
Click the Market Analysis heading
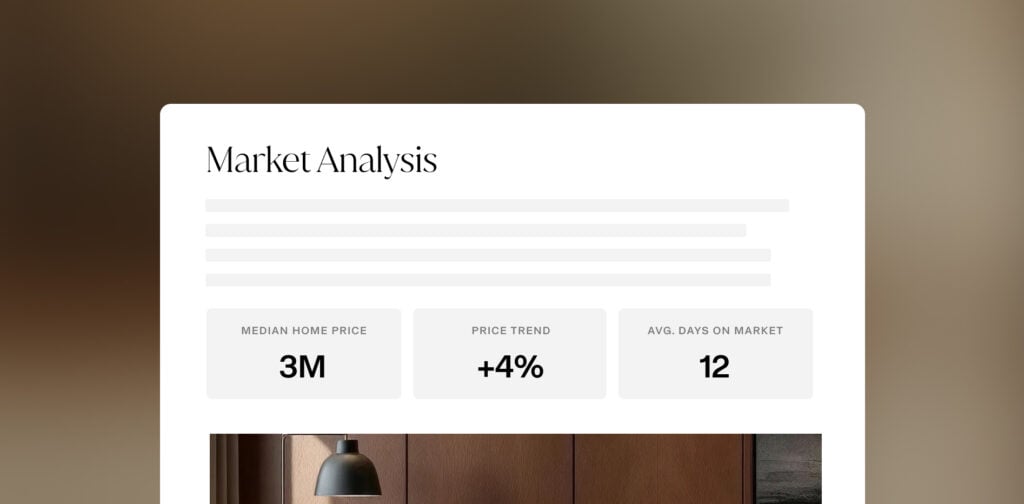(x=321, y=161)
